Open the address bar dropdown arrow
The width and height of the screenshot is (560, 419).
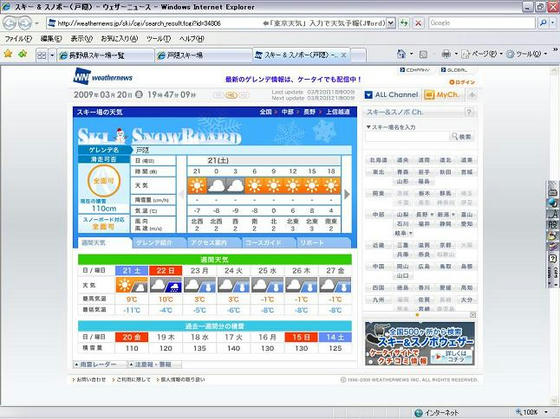point(391,23)
